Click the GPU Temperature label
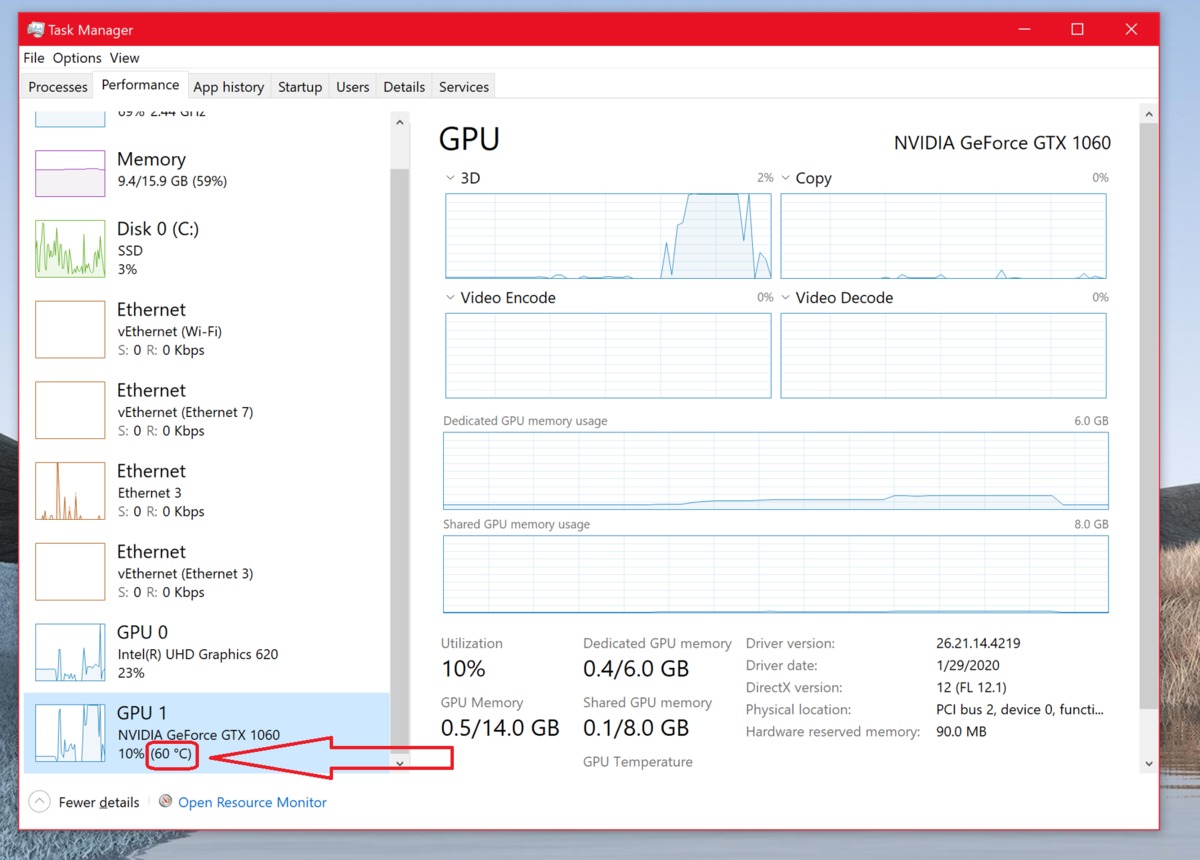This screenshot has width=1200, height=860. [638, 762]
